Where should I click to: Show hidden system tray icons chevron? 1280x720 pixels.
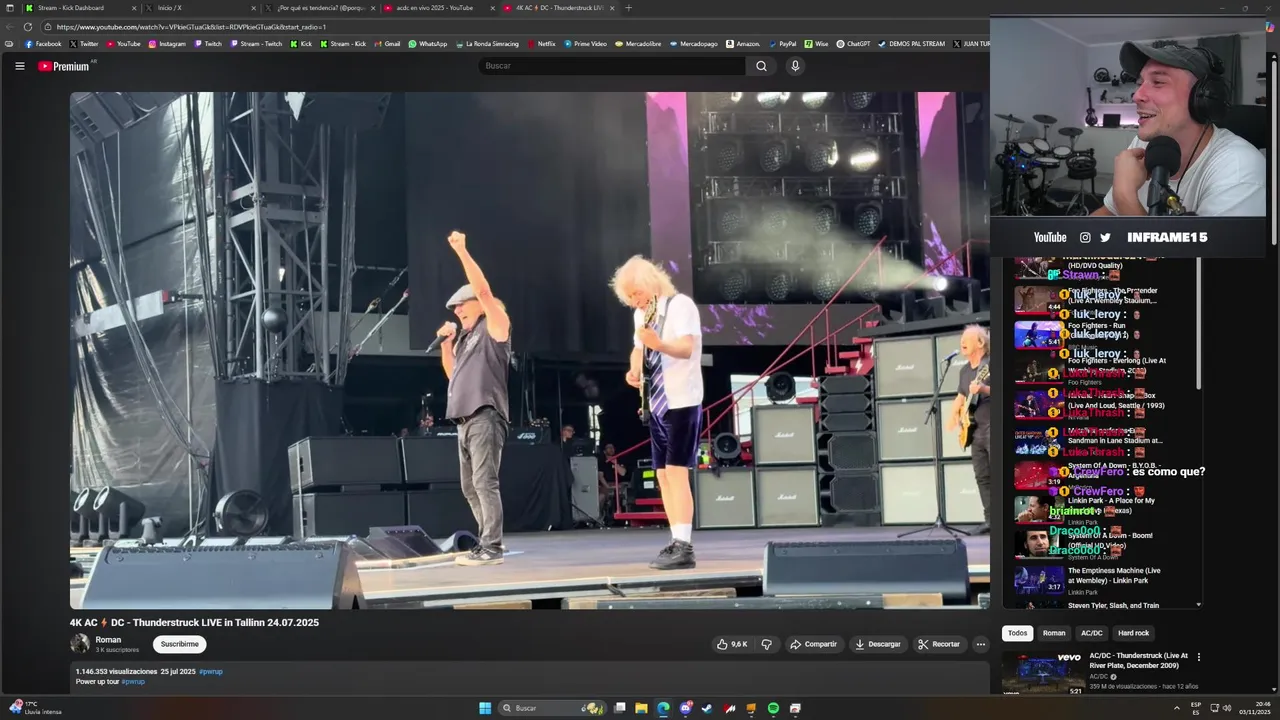[x=1176, y=708]
